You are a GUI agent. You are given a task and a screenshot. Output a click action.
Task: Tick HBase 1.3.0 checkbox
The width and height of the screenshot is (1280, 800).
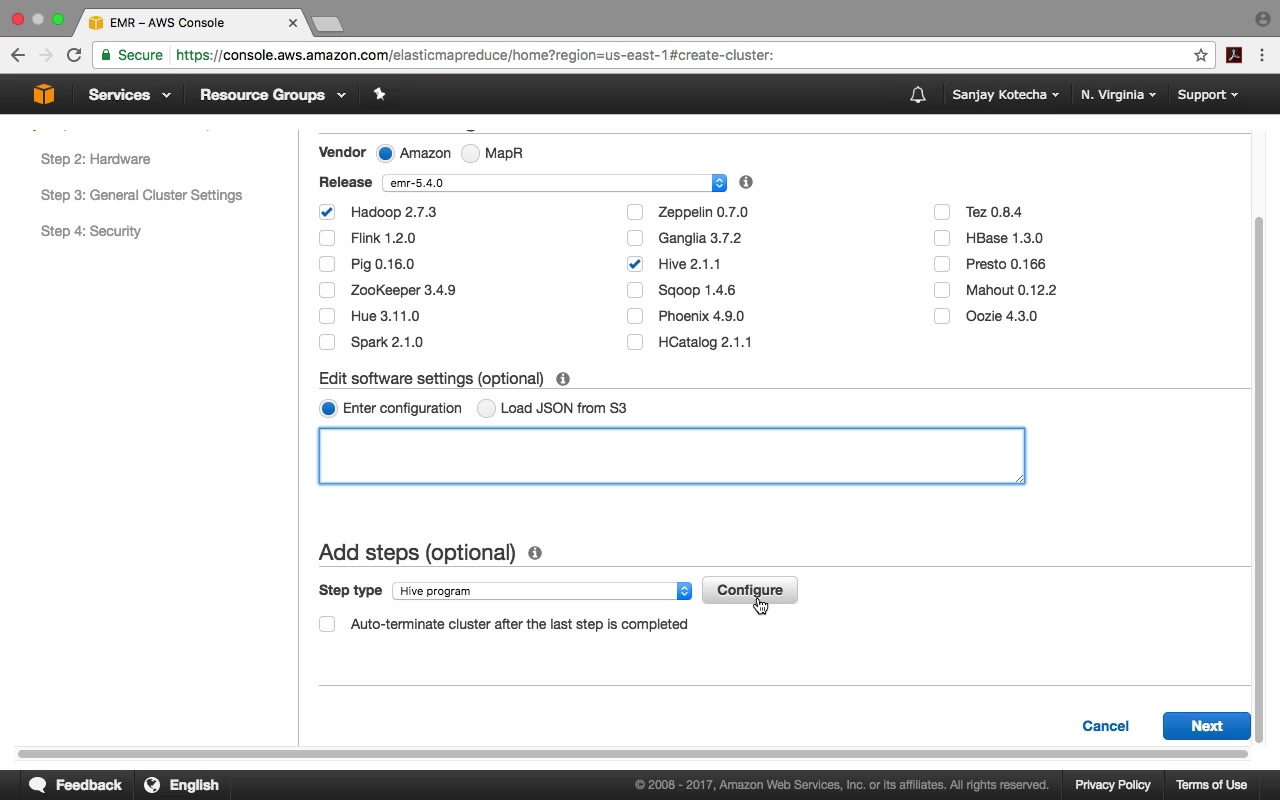[x=942, y=238]
